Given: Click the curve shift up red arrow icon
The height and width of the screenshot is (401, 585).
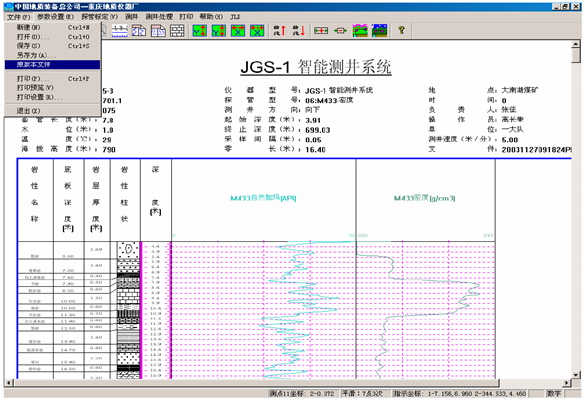Looking at the screenshot, I should tap(280, 31).
